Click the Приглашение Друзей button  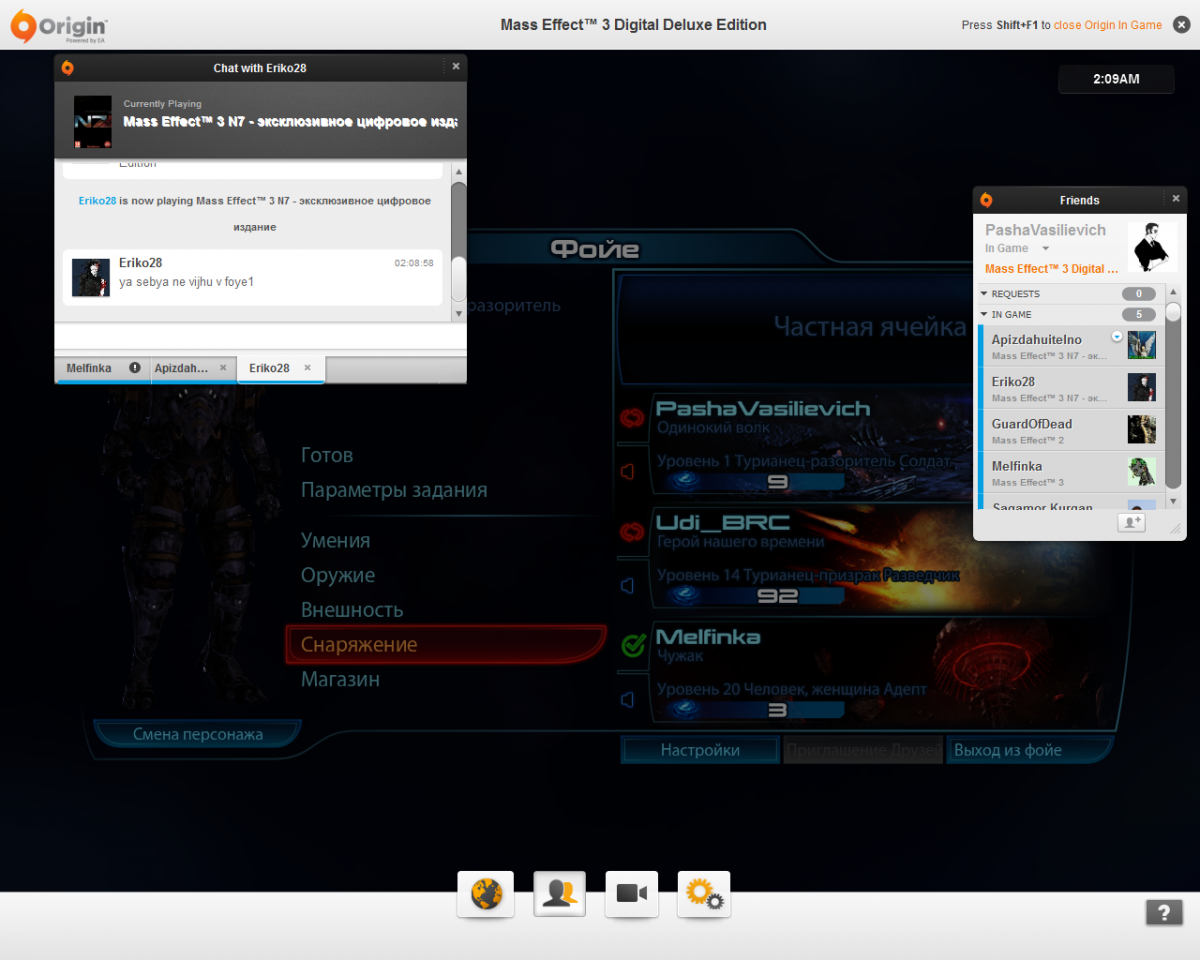point(864,750)
